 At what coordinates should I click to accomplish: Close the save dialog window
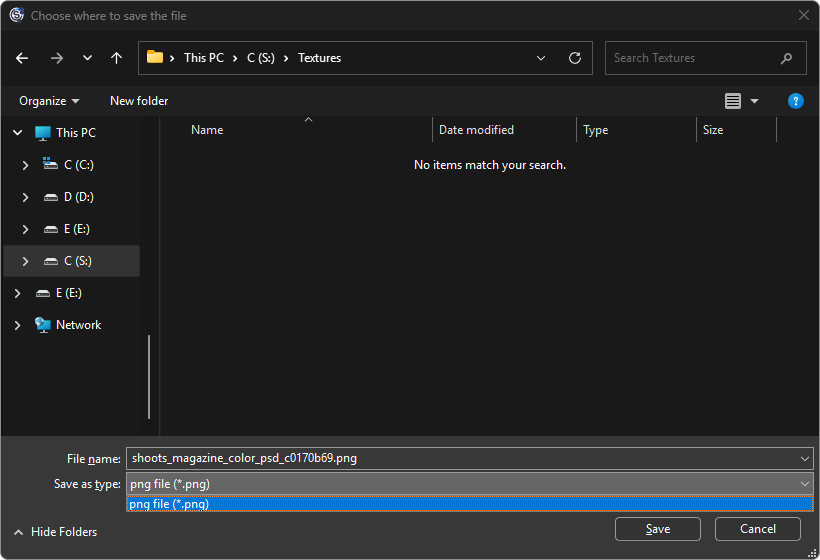pos(804,15)
